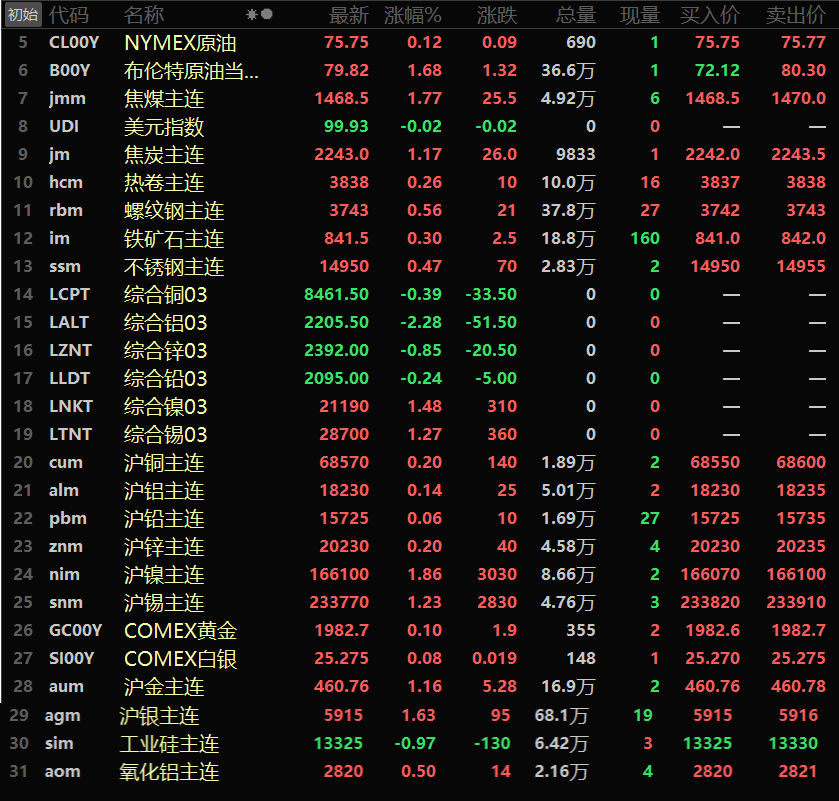Select the NYMEX原油 row name
The image size is (839, 801).
tap(180, 43)
